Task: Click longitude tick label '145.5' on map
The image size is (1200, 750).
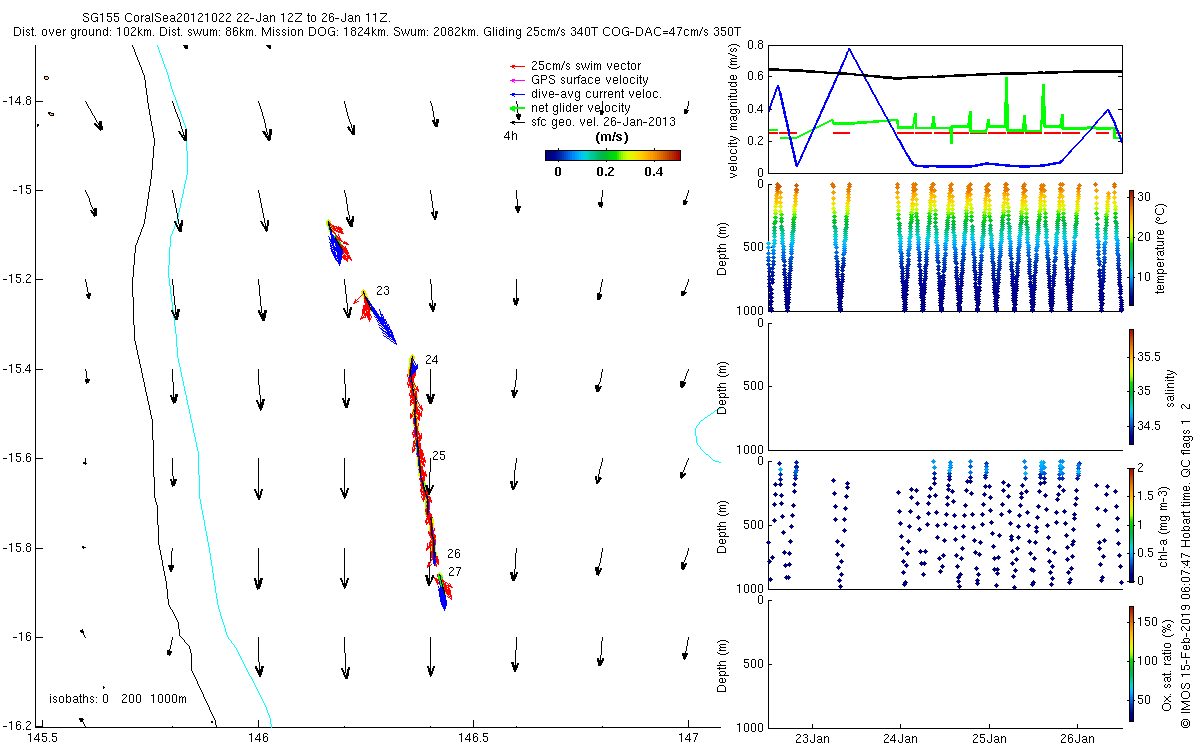Action: [44, 738]
